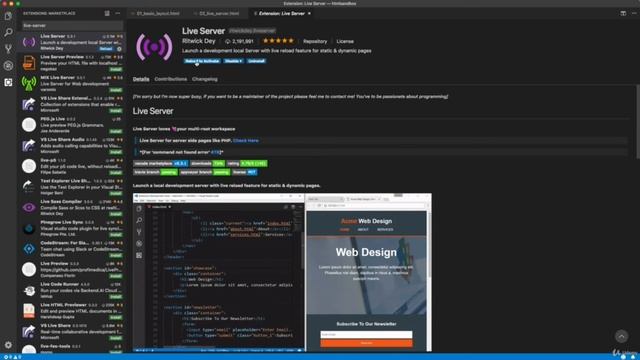Click Live Server Preview extension icon
Screen dimensions: 640x360
coord(29,63)
